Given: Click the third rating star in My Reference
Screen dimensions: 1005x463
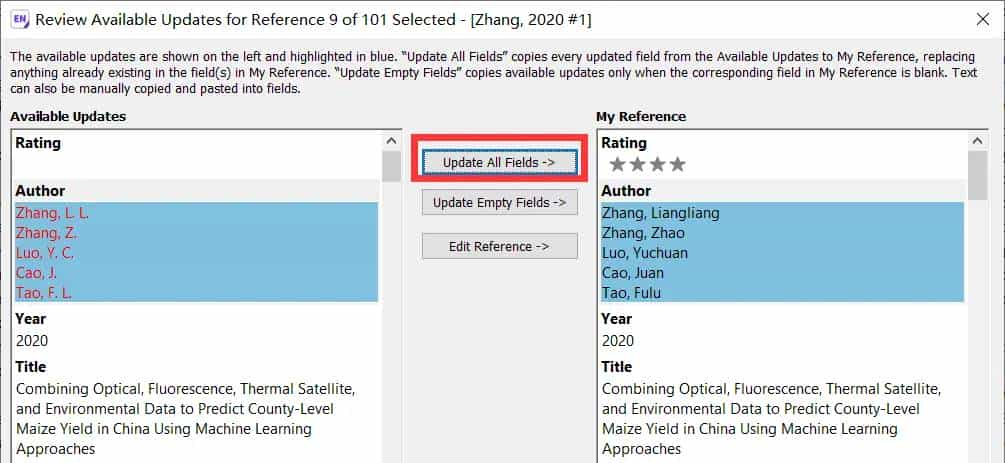Looking at the screenshot, I should pos(658,164).
